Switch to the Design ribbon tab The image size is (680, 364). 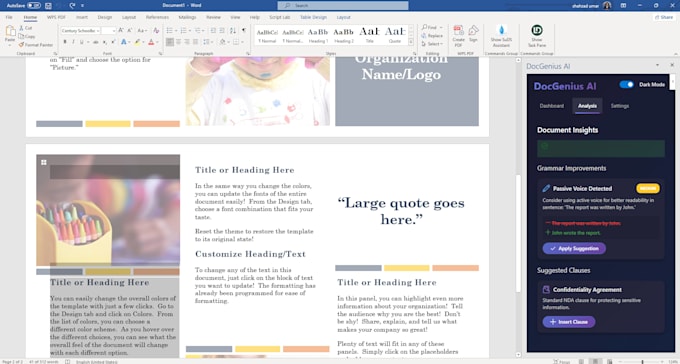click(x=105, y=17)
